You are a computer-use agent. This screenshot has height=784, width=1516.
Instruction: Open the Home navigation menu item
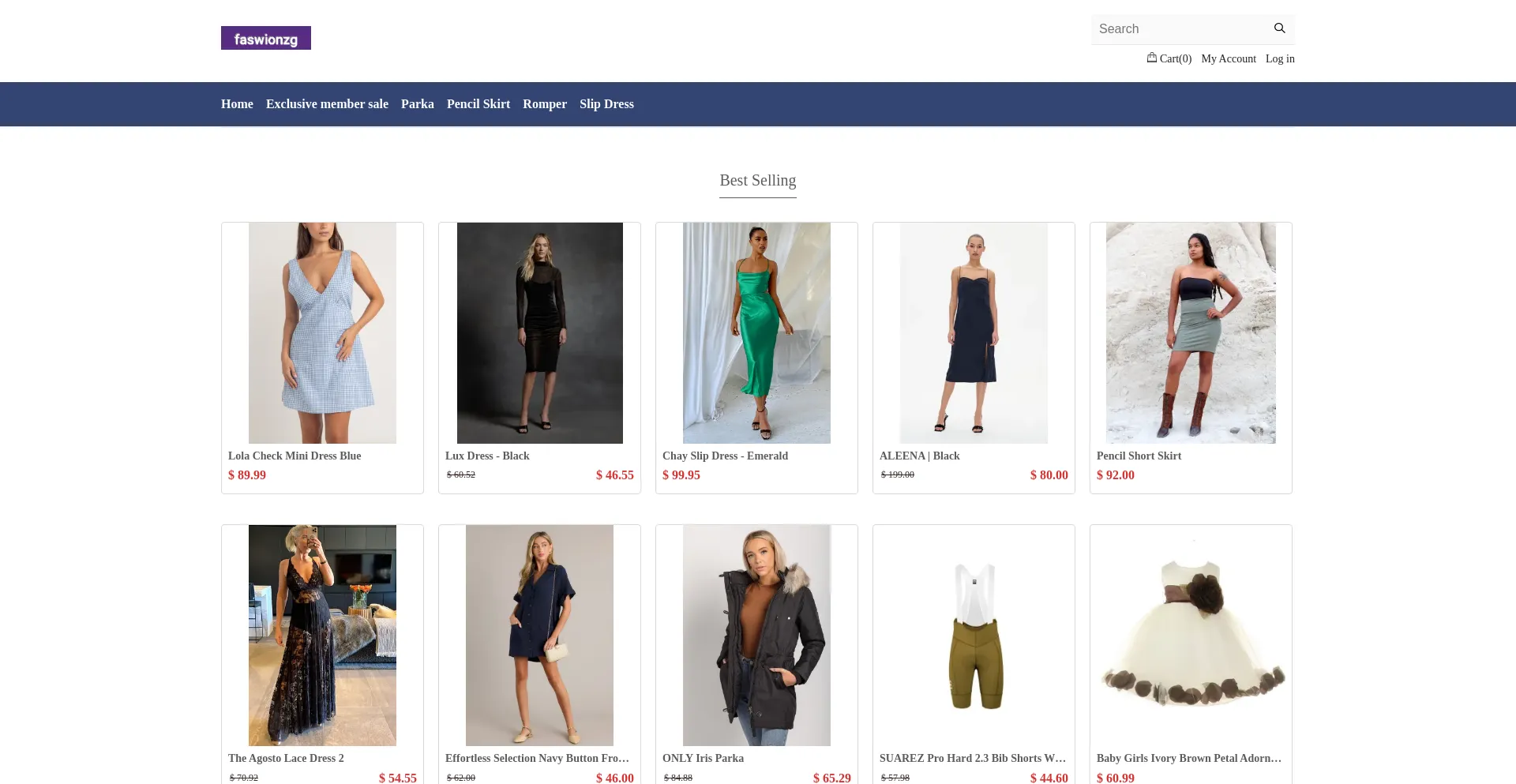[237, 103]
